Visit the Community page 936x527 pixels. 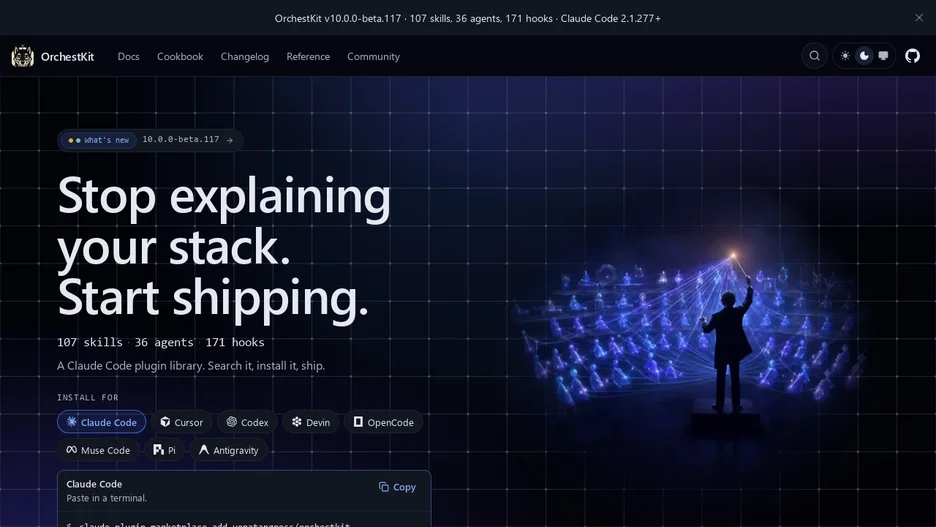pyautogui.click(x=373, y=57)
